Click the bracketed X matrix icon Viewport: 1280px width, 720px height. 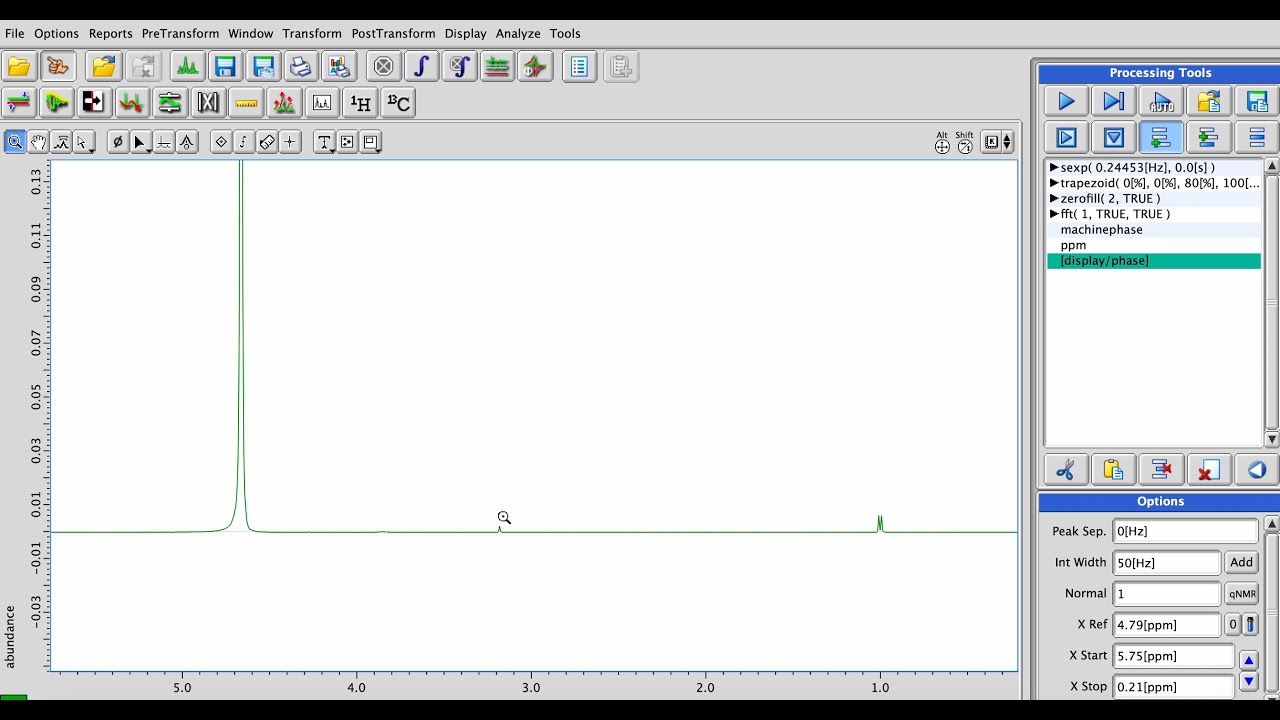tap(208, 103)
